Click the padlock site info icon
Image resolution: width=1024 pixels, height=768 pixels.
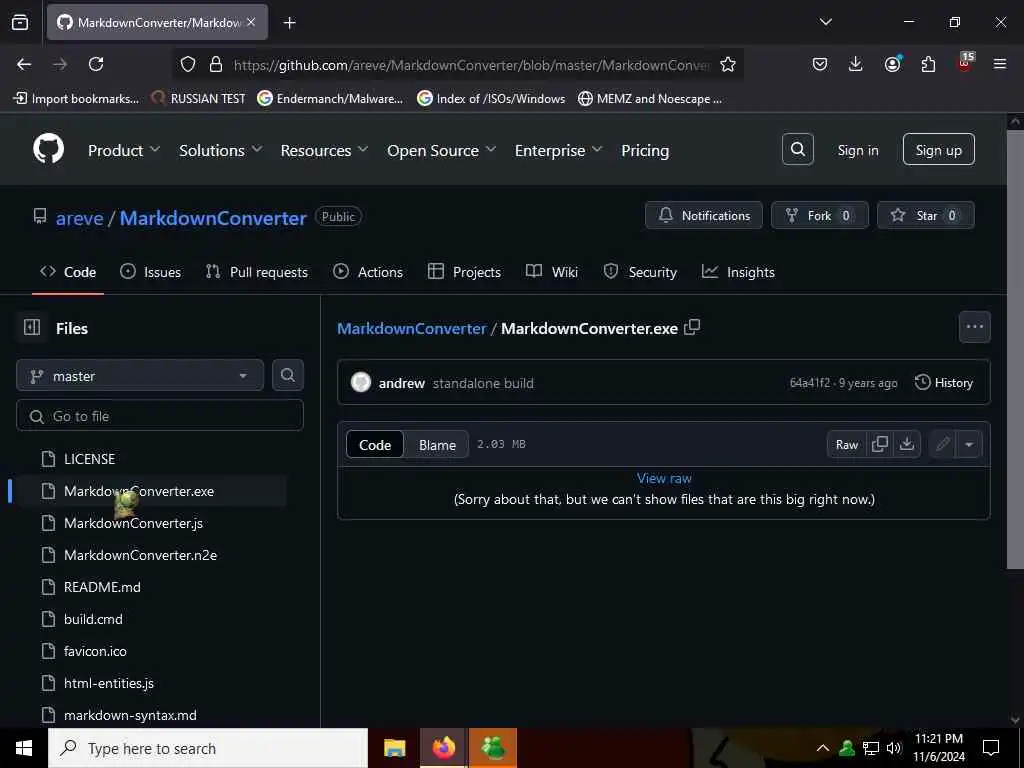click(216, 64)
